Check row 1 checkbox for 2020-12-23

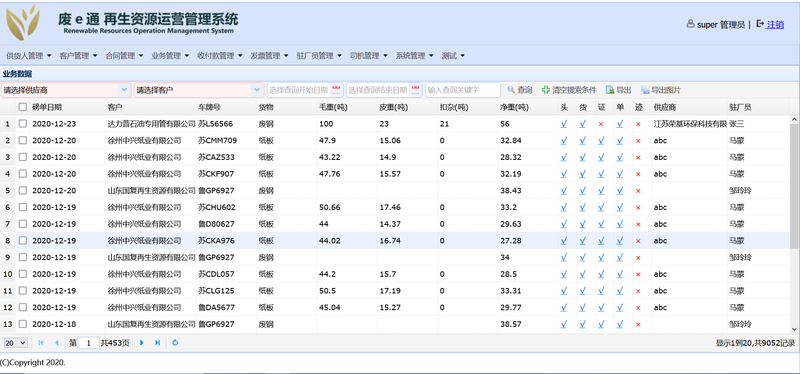[22, 124]
